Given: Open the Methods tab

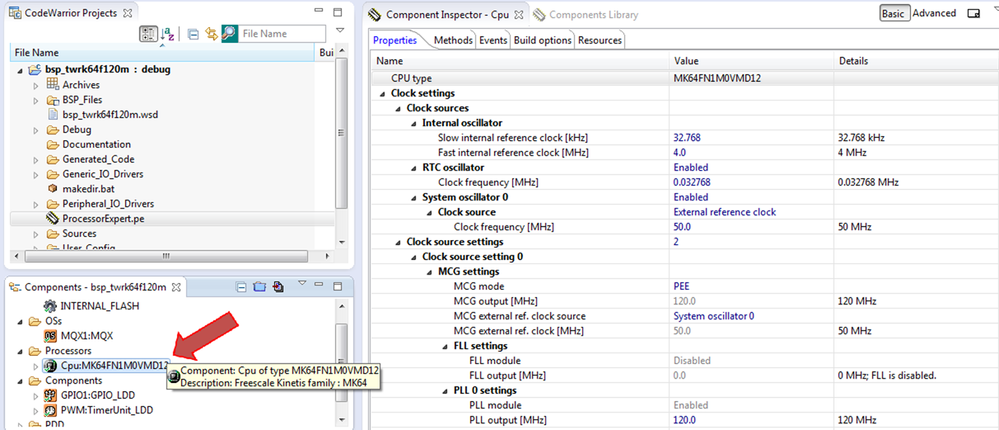Looking at the screenshot, I should click(453, 40).
